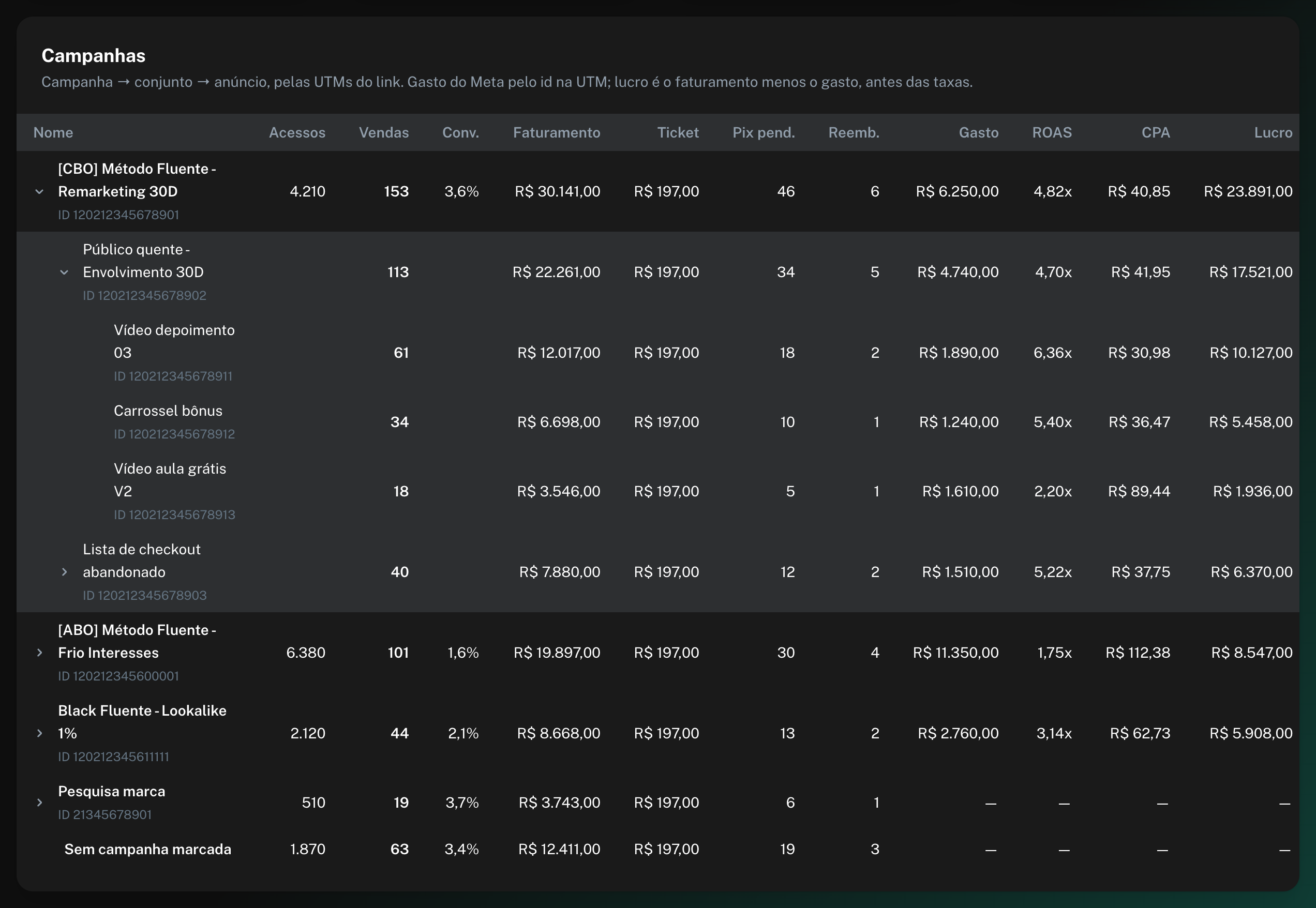Click the R$ 89,44 CPA value
This screenshot has height=908, width=1316.
1139,492
